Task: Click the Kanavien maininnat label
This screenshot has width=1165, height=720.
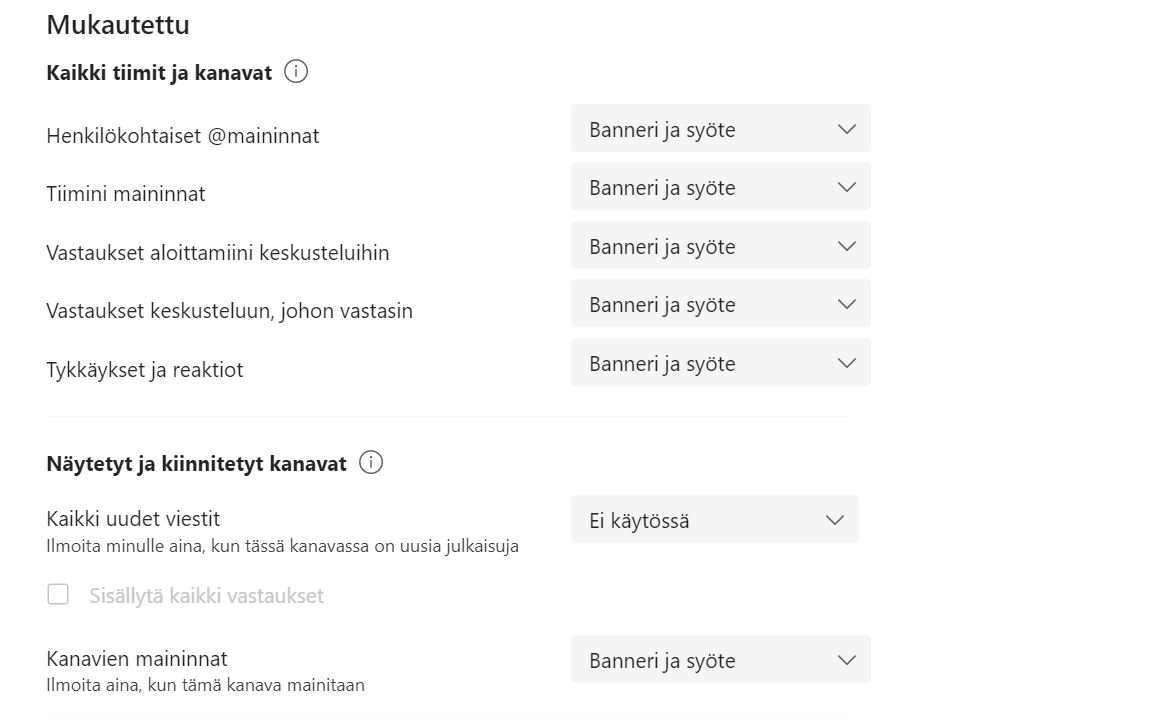Action: click(x=137, y=659)
